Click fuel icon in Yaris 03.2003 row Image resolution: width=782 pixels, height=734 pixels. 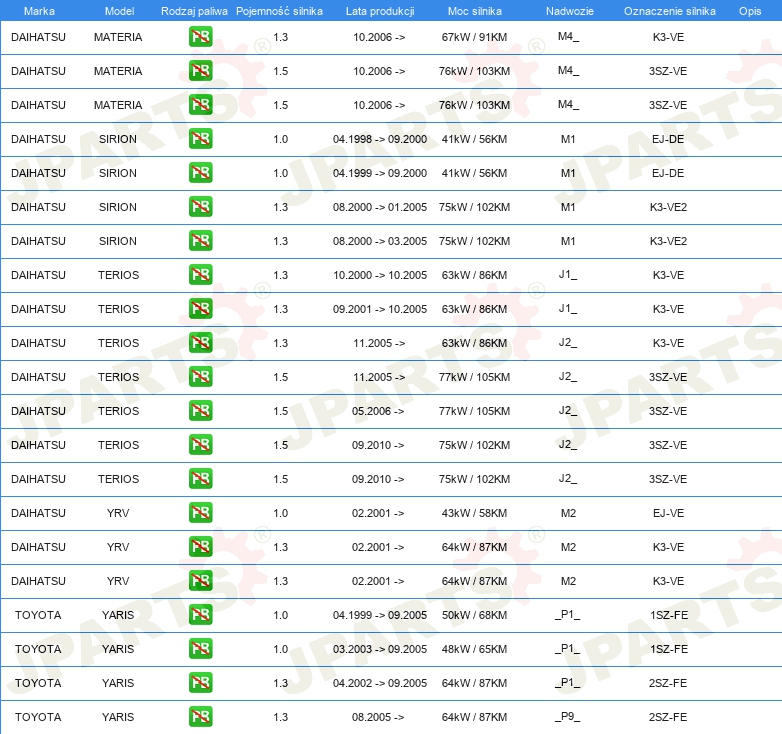[200, 649]
